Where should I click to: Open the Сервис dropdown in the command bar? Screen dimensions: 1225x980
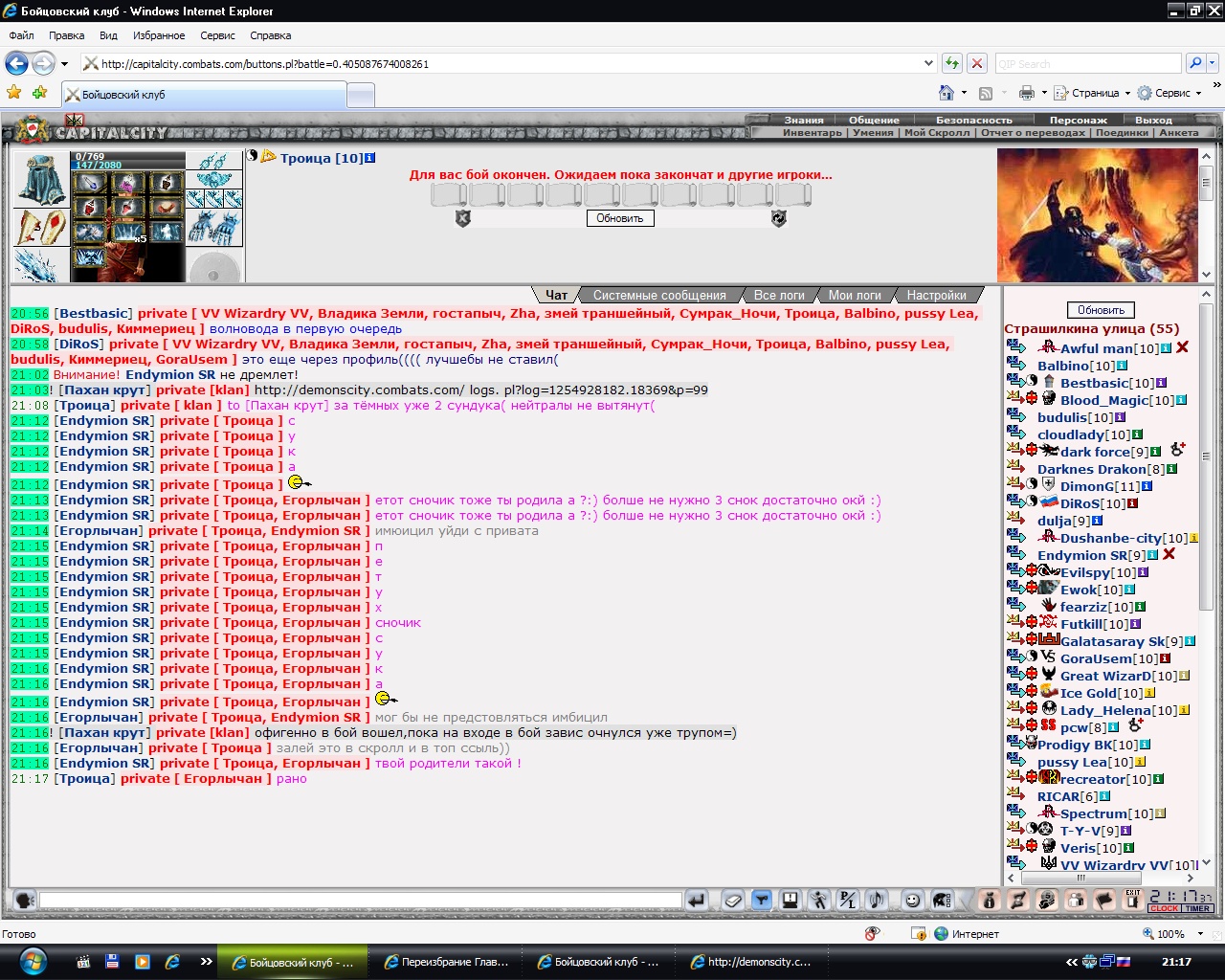(1169, 93)
